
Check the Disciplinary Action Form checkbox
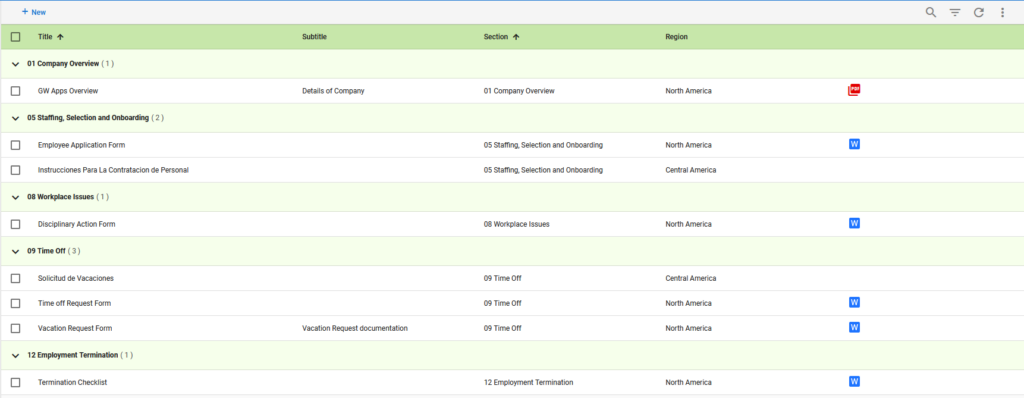click(16, 224)
